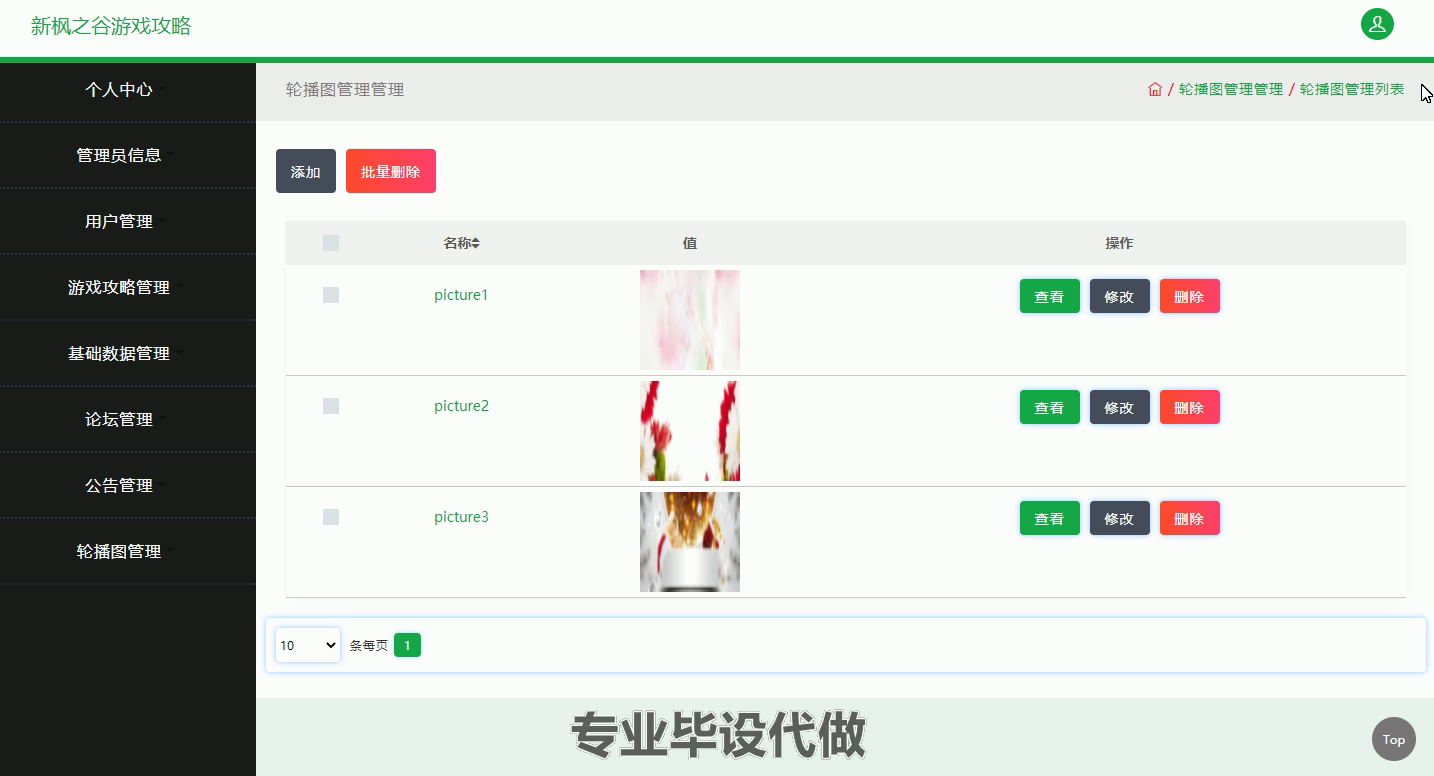The height and width of the screenshot is (776, 1434).
Task: Select the picture2 row checkbox
Action: 331,406
